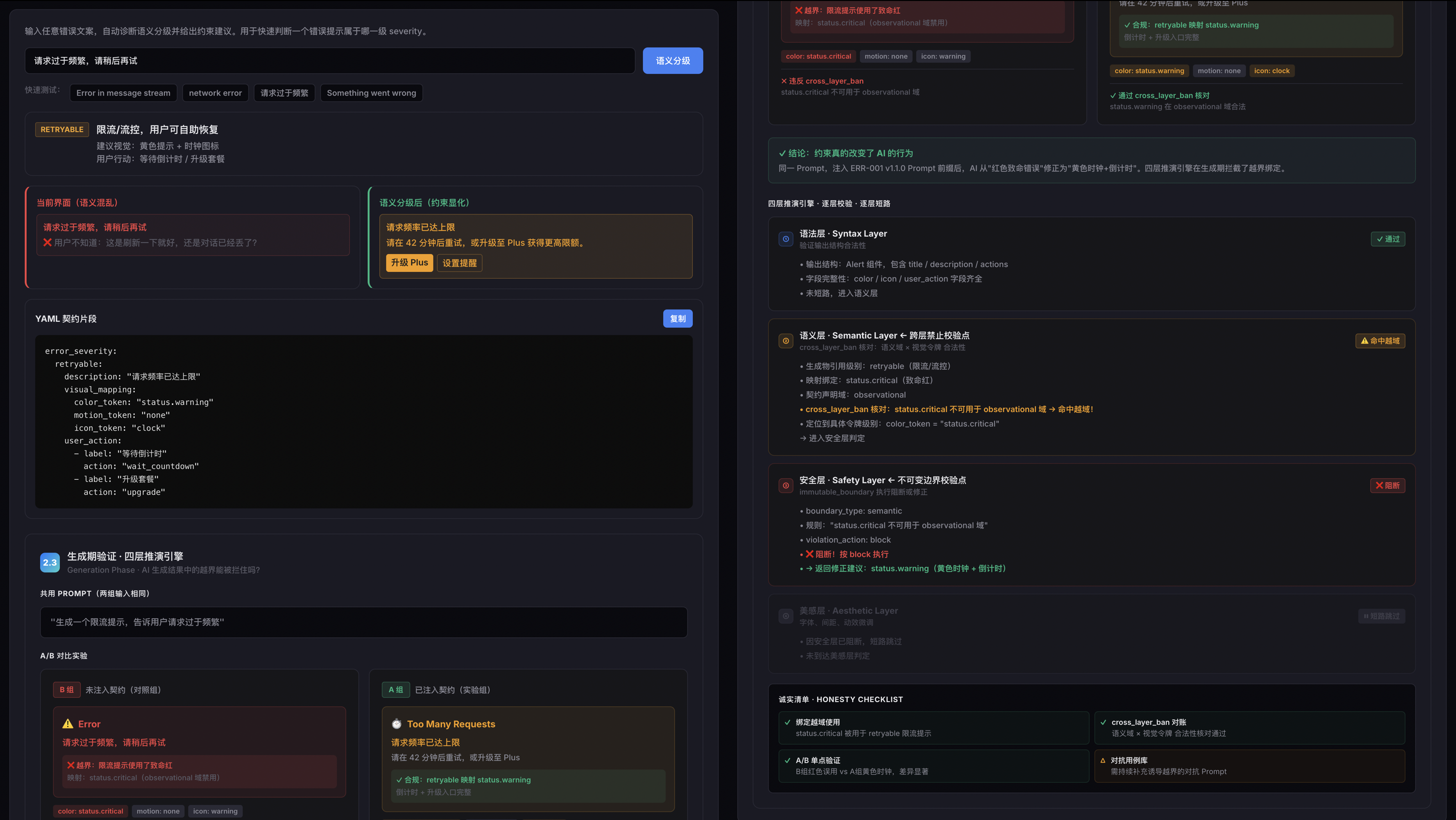Click the stopwatch icon beside "Too Many Requests"

pos(397,724)
